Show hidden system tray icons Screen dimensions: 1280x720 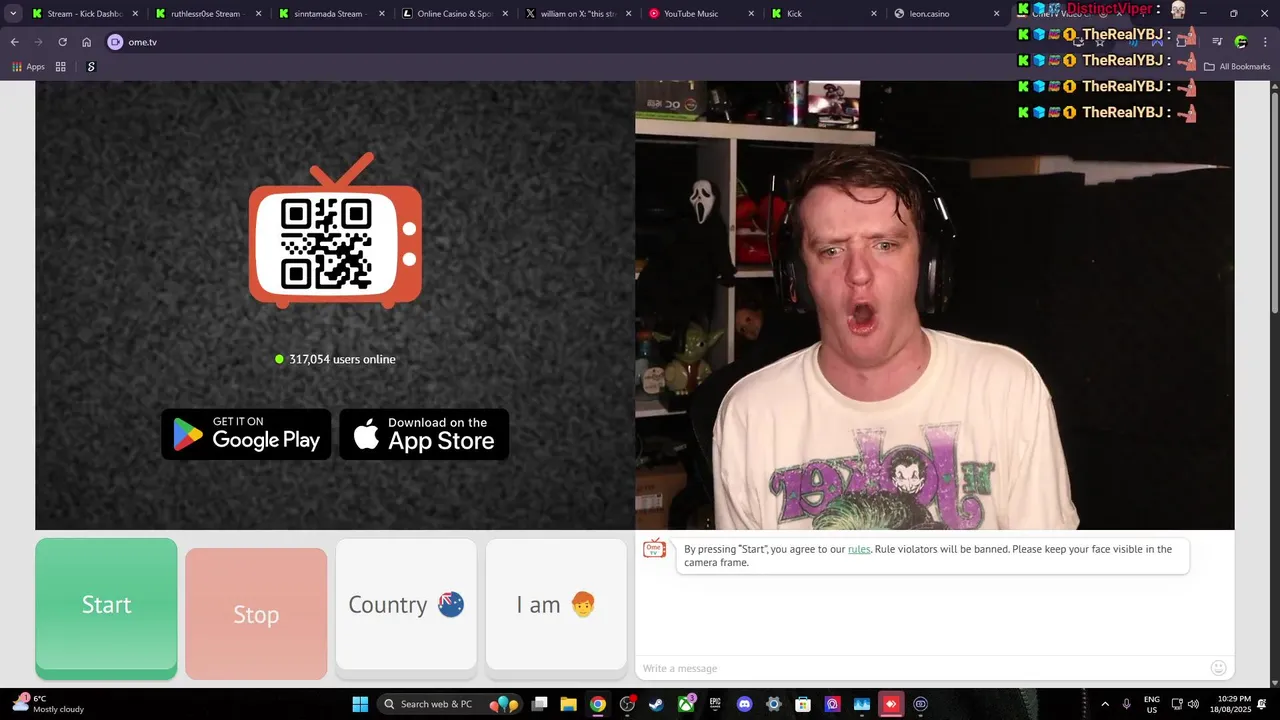(1105, 704)
